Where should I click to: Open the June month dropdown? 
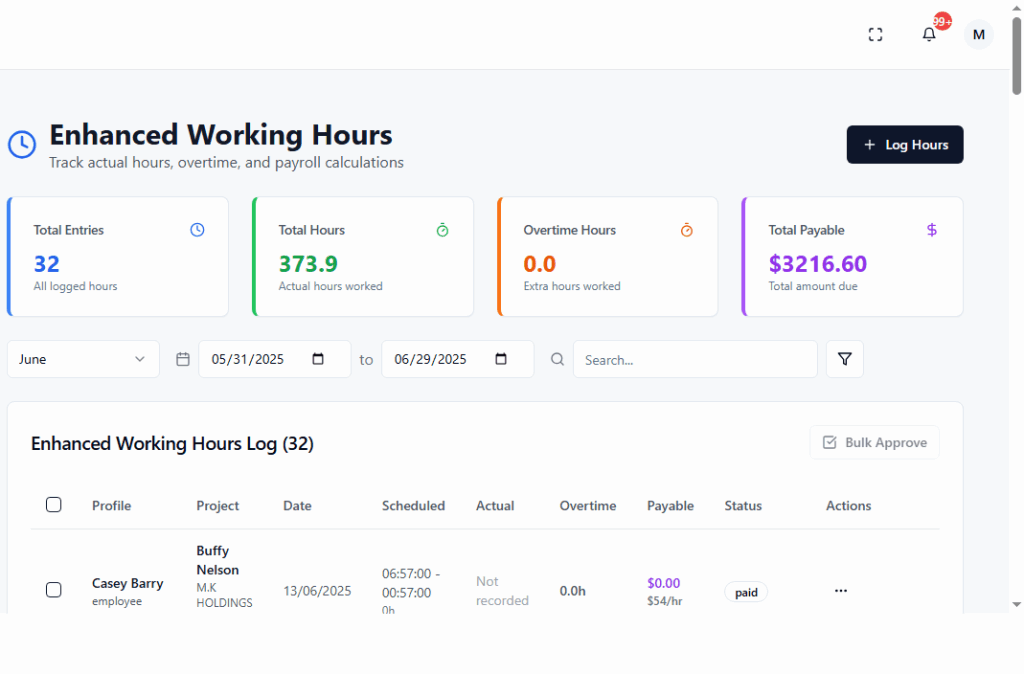83,358
